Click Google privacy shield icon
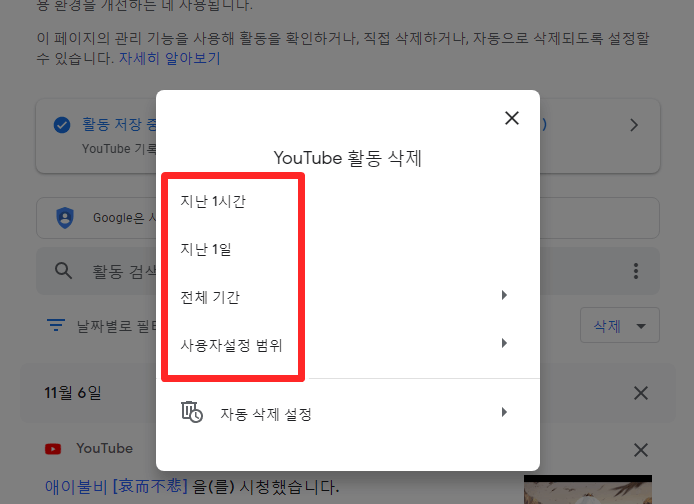This screenshot has width=694, height=504. (x=65, y=218)
